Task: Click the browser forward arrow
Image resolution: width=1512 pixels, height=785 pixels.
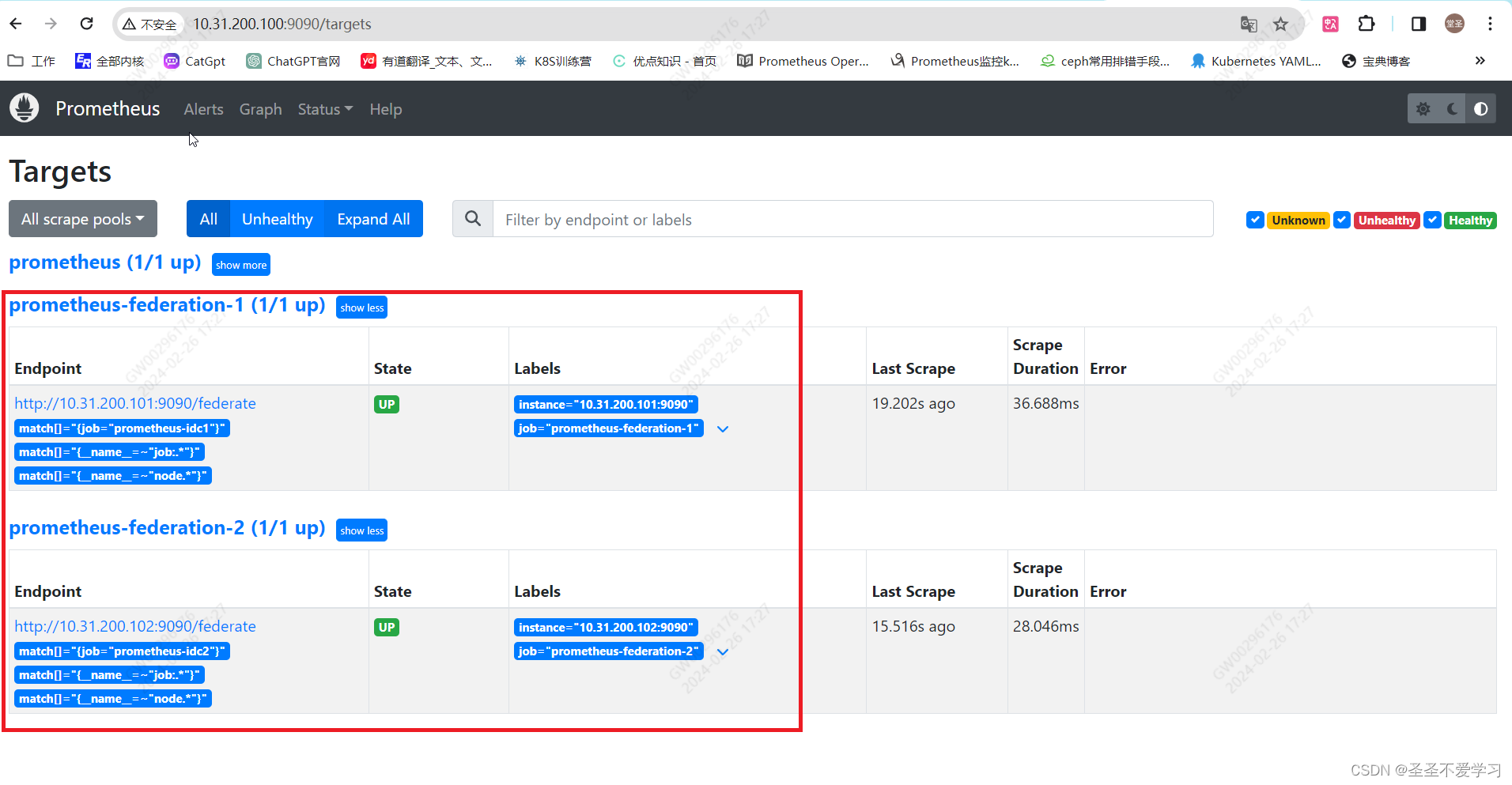Action: point(51,24)
